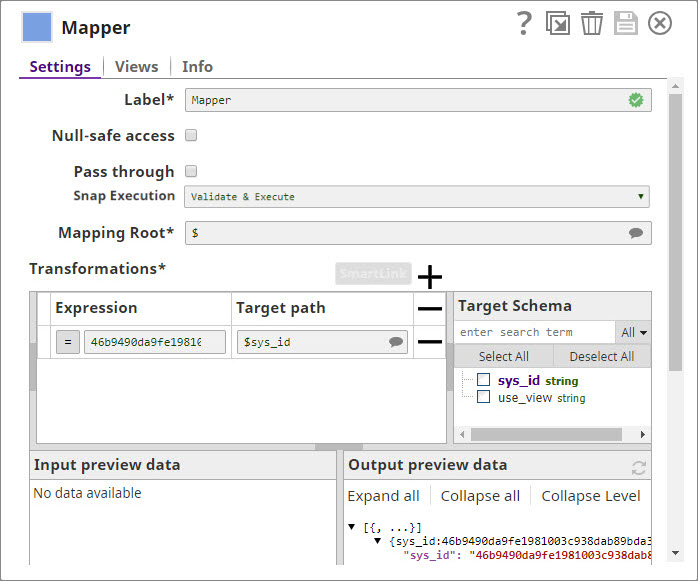Open the All filter dropdown in Target Schema
The width and height of the screenshot is (698, 581).
(633, 332)
